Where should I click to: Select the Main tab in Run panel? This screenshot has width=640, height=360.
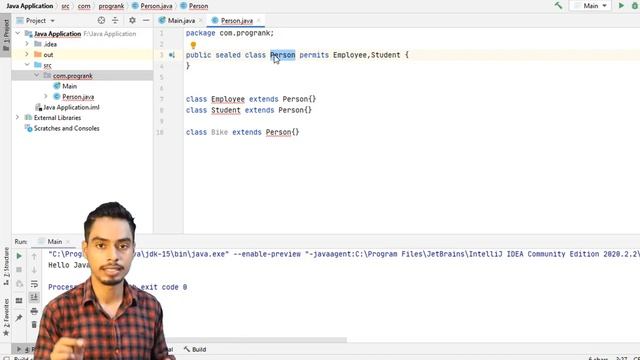(x=55, y=242)
